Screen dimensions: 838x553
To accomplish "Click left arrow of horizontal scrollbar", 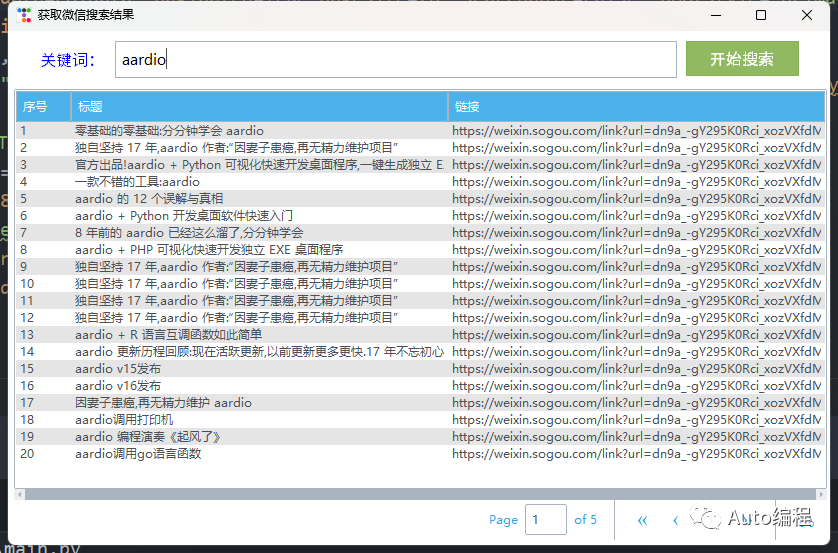I will (x=20, y=494).
